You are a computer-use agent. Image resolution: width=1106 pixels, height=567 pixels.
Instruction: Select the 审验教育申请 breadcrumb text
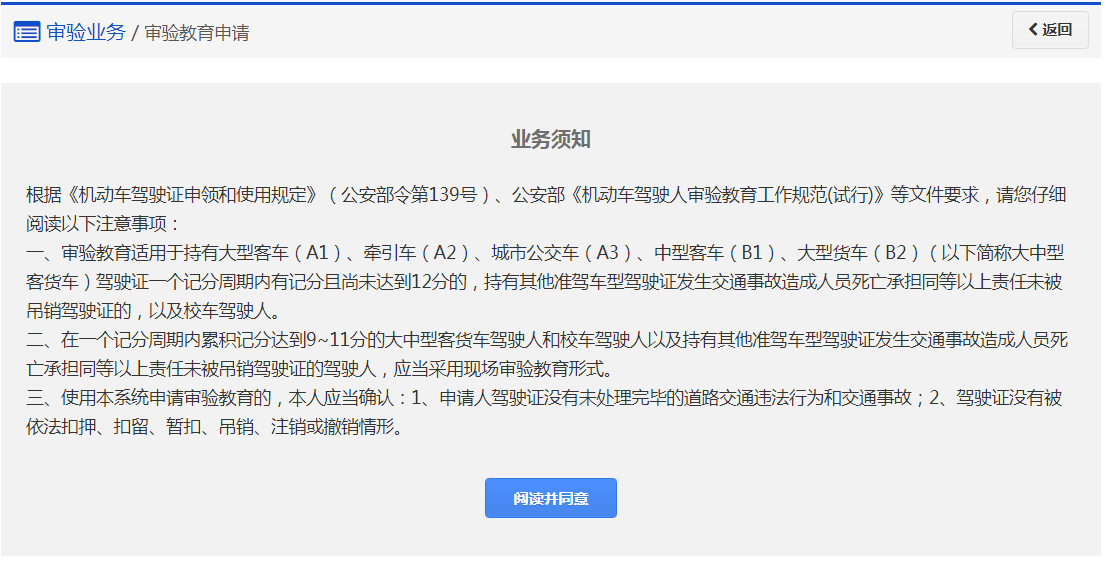click(197, 33)
